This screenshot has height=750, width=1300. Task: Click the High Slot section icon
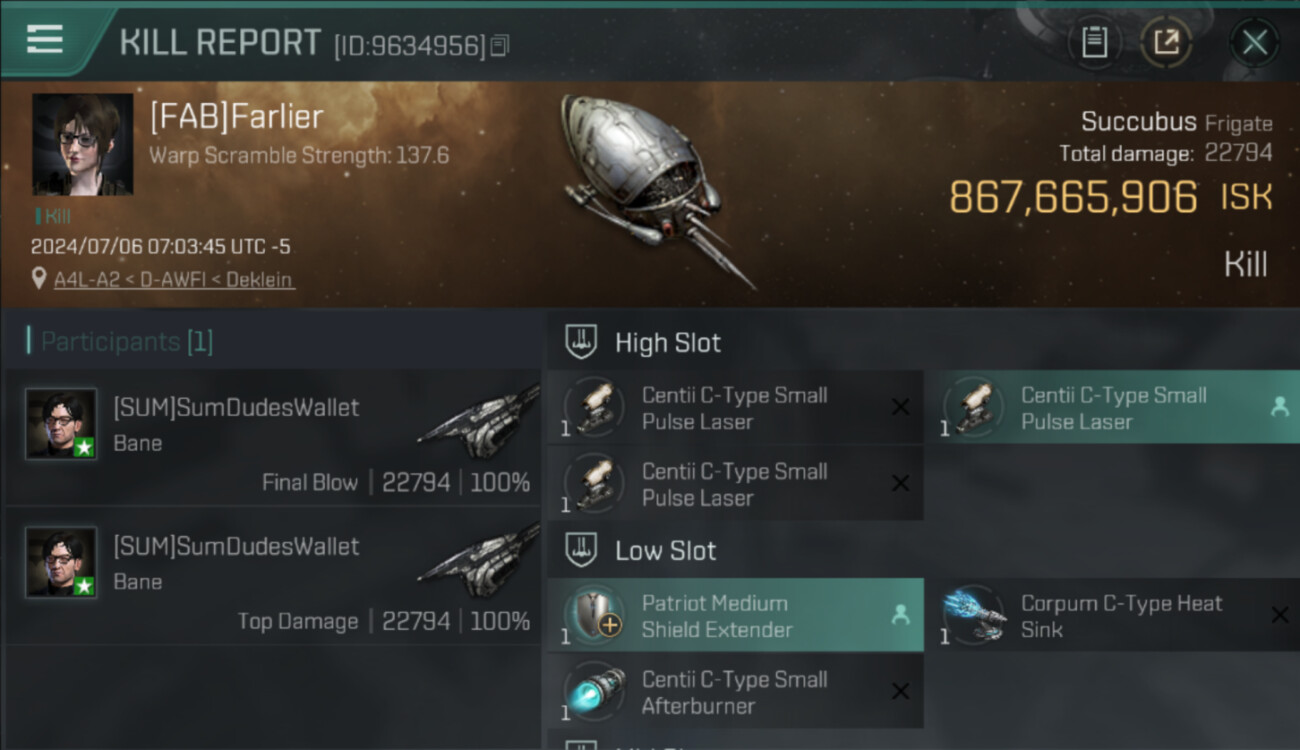pyautogui.click(x=581, y=342)
